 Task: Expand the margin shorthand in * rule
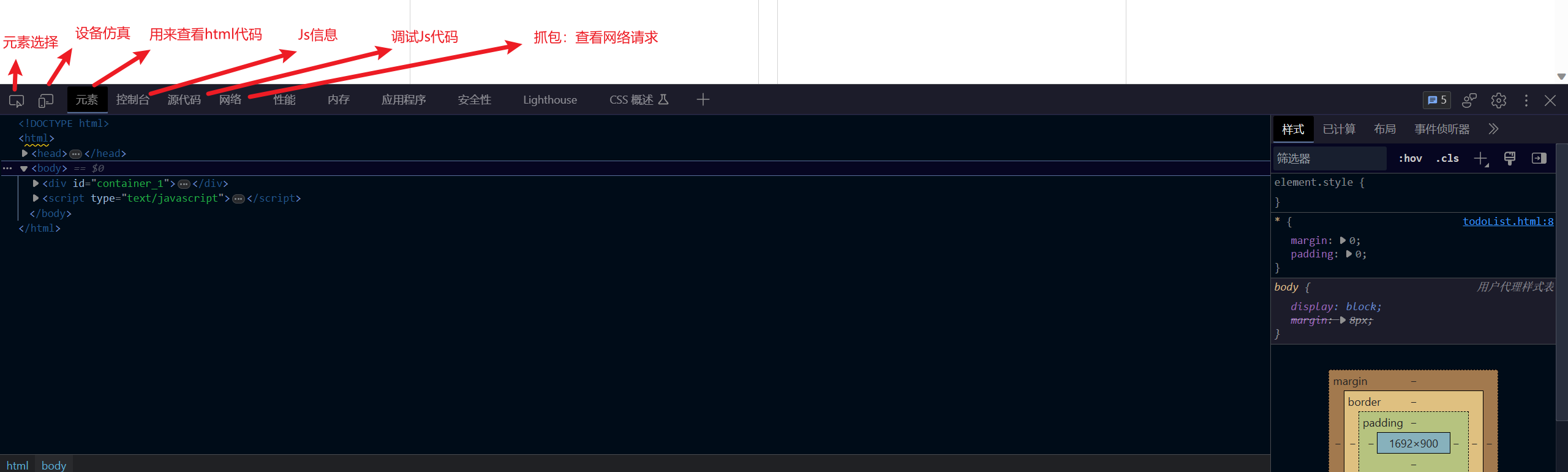tap(1343, 240)
